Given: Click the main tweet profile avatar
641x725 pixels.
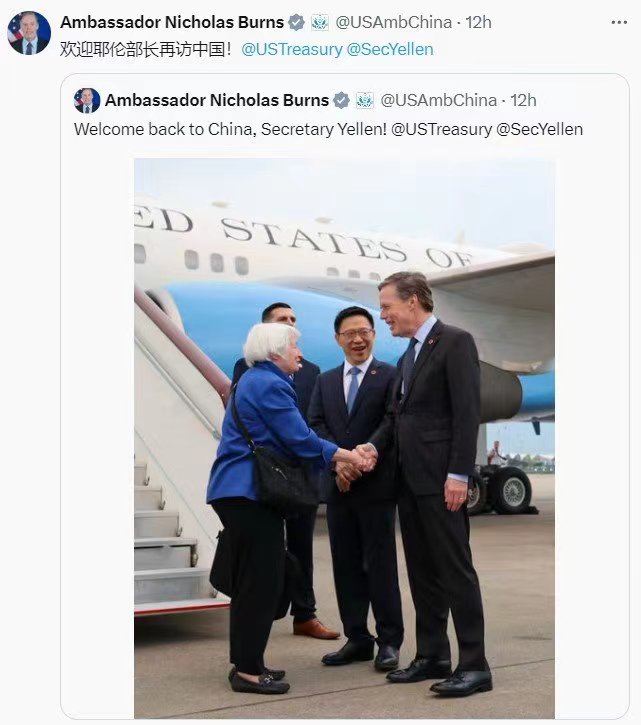Looking at the screenshot, I should point(29,33).
